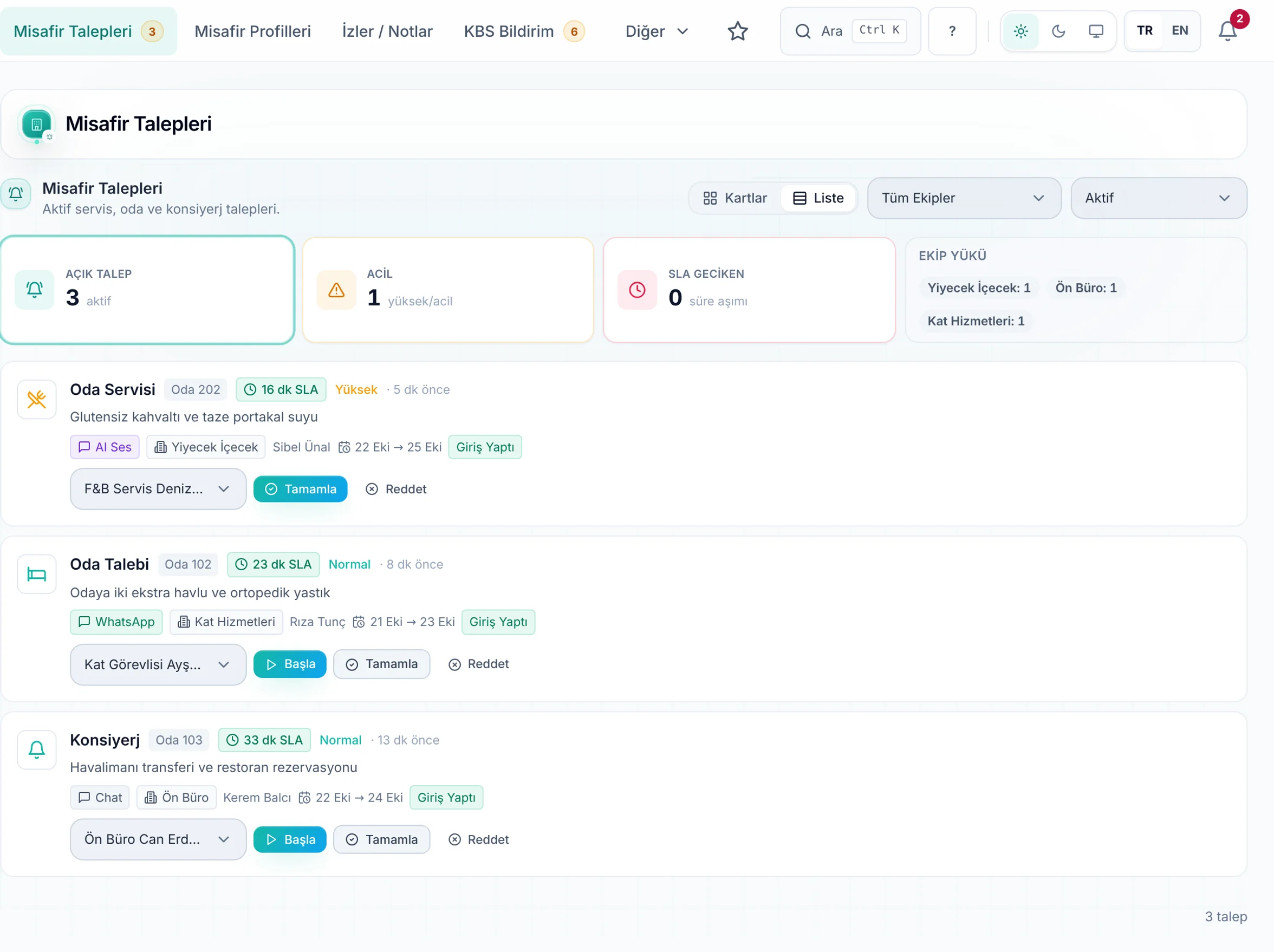Expand the Diğer menu
Screen dimensions: 1274x952
pos(657,31)
